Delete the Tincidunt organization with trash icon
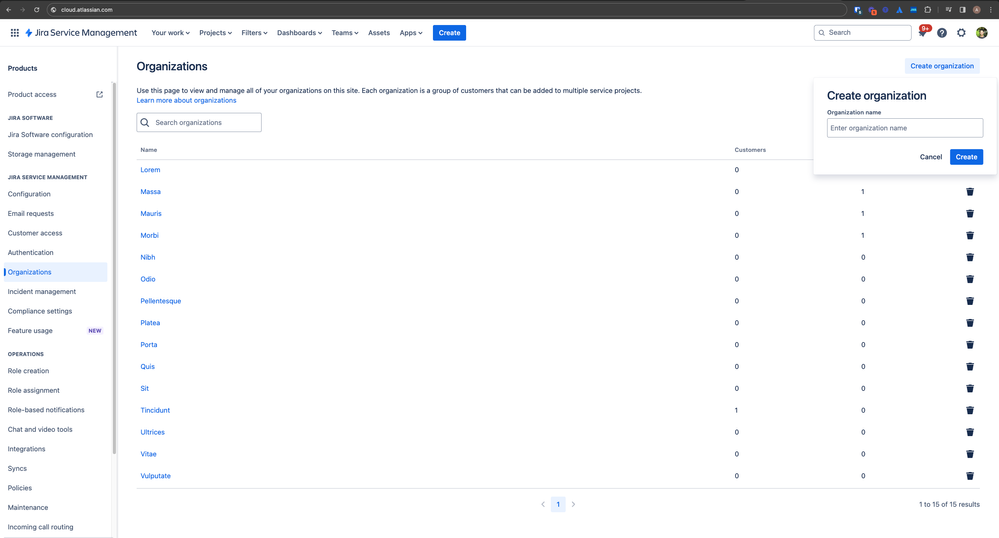Image resolution: width=999 pixels, height=538 pixels. coord(970,411)
